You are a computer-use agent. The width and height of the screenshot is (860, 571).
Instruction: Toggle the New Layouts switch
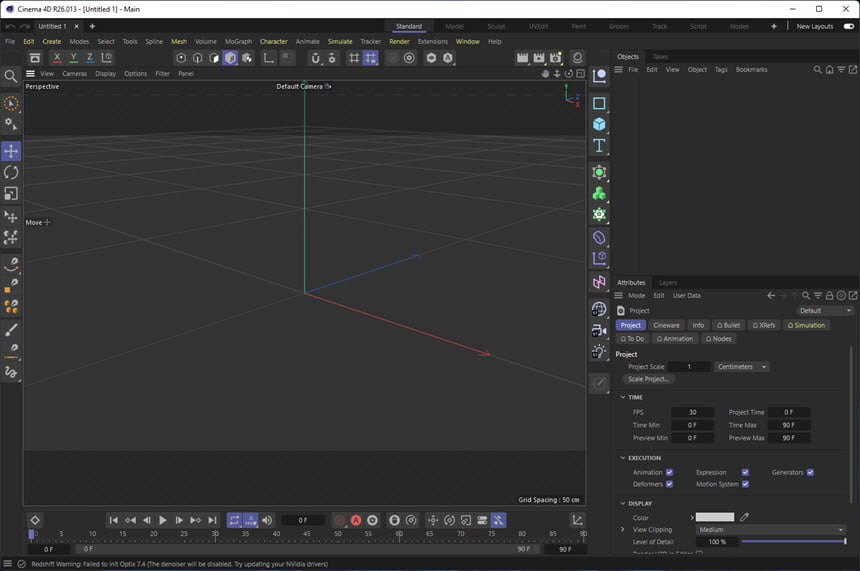click(x=848, y=26)
